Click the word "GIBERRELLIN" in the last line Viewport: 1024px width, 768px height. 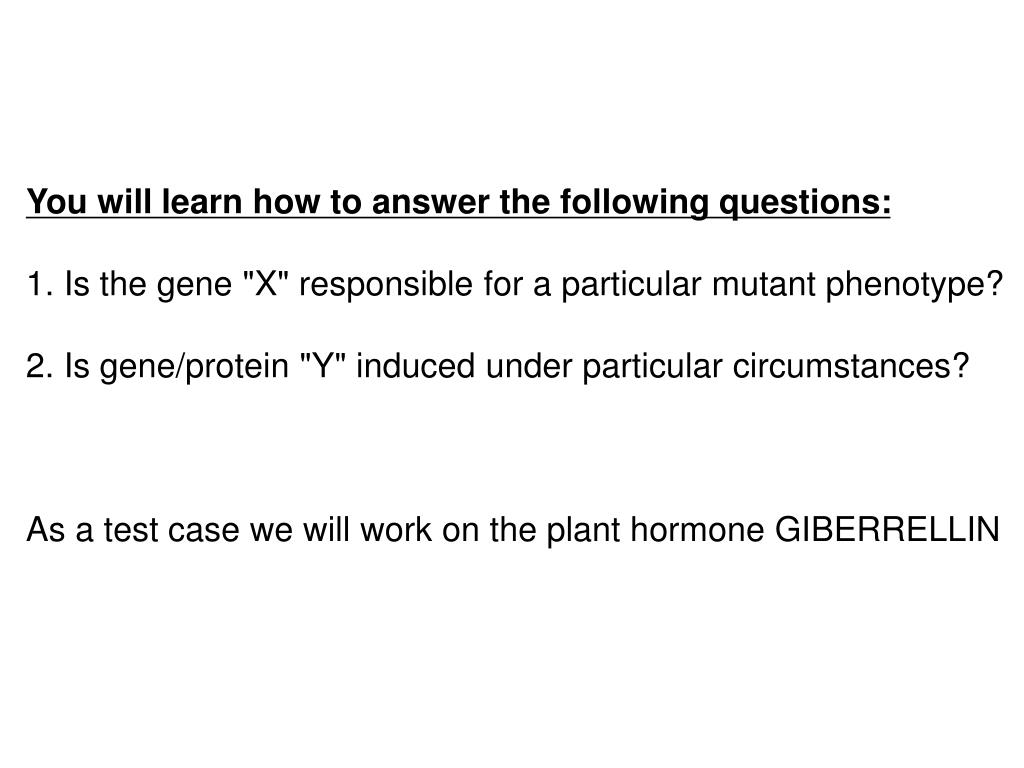[x=887, y=529]
